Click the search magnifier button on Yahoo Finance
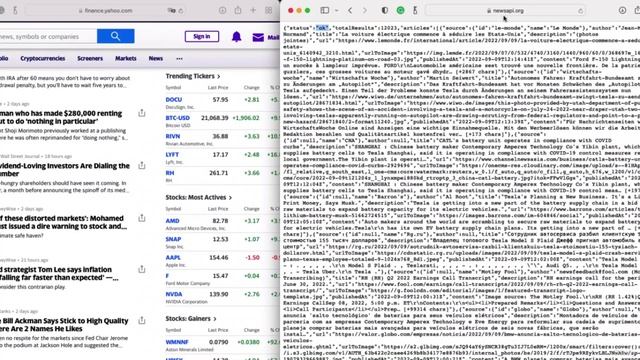The height and width of the screenshot is (360, 640). pyautogui.click(x=116, y=36)
